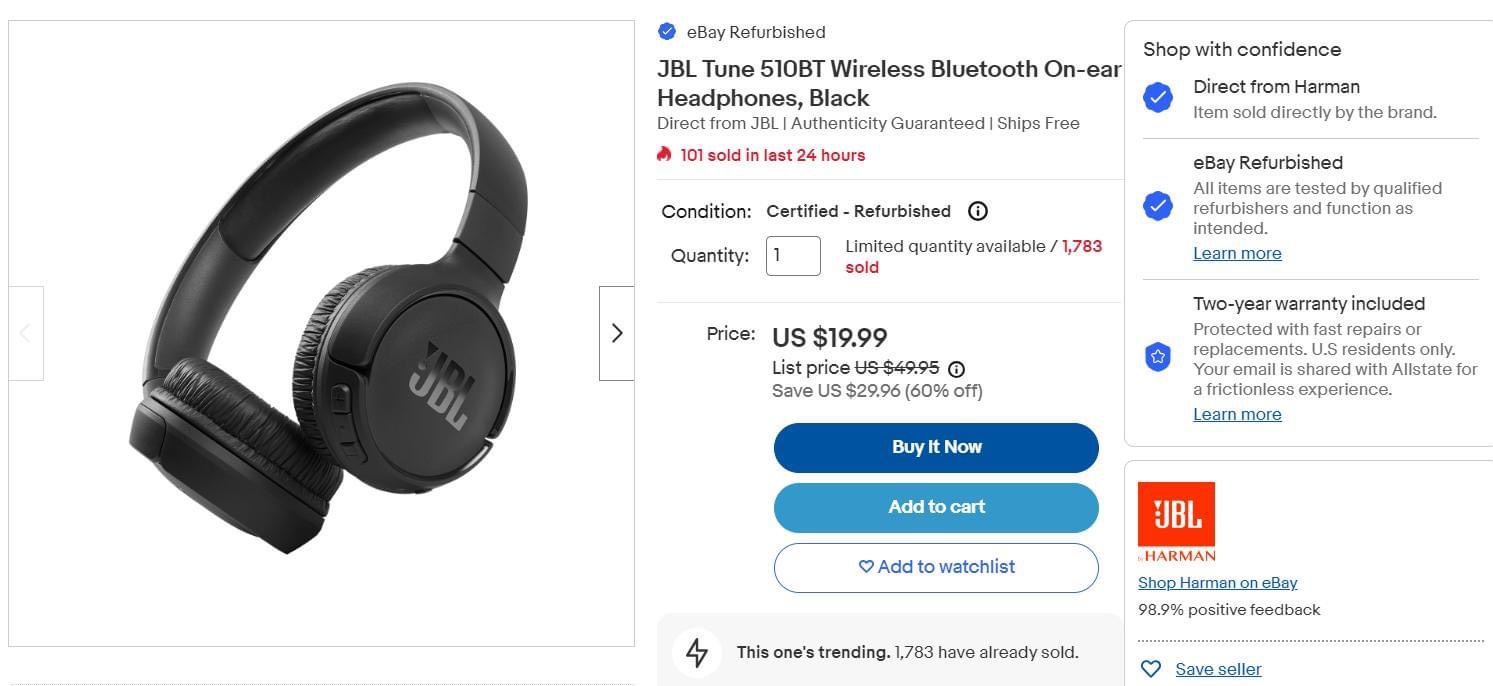Viewport: 1493px width, 686px height.
Task: Open Learn more under eBay Refurbished
Action: (x=1237, y=253)
